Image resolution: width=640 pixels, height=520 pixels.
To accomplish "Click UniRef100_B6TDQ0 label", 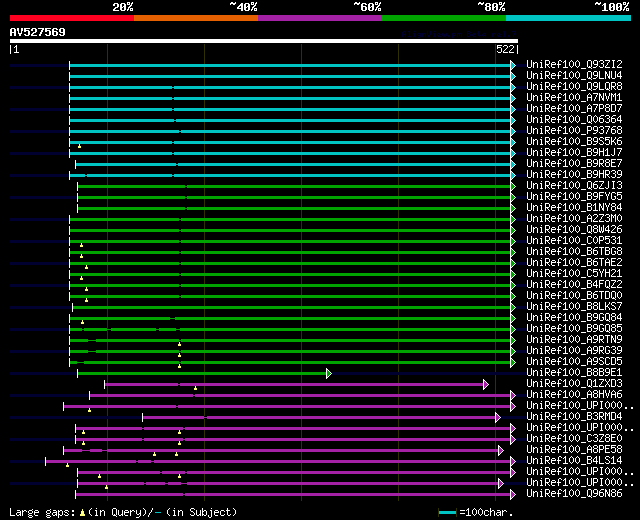I will pos(574,296).
